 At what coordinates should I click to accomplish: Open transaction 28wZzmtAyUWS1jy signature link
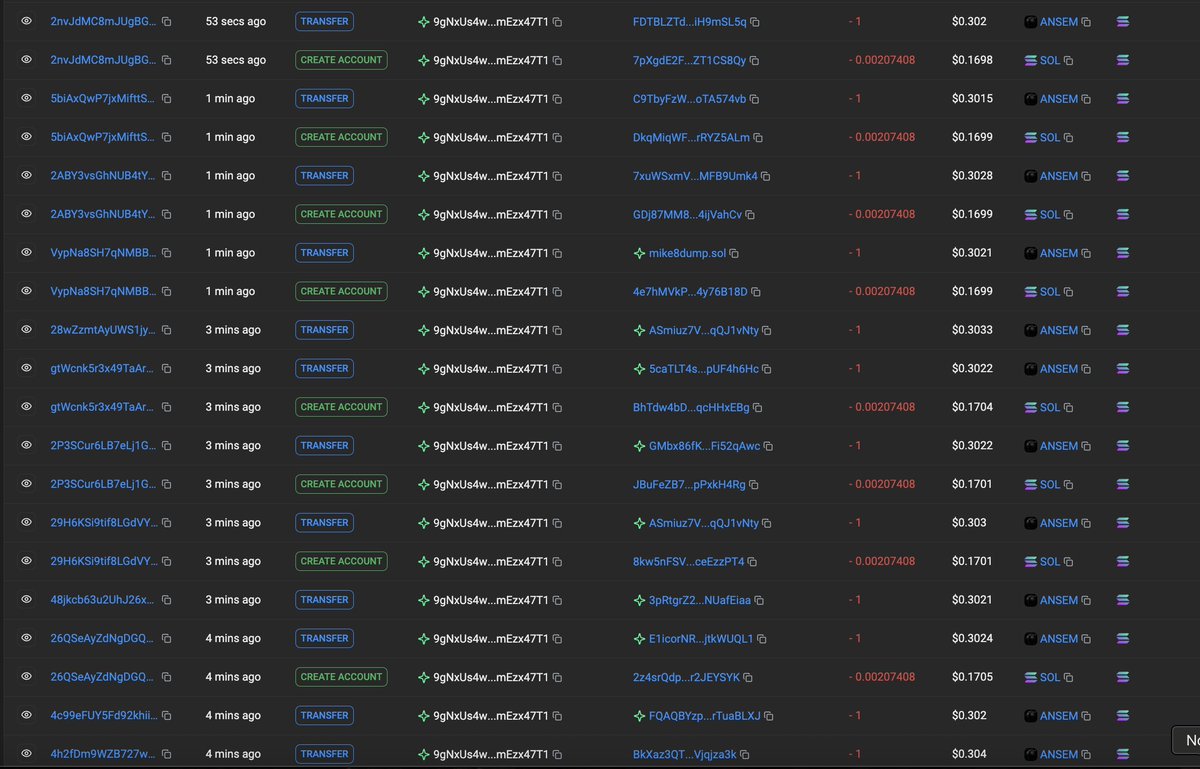tap(103, 330)
